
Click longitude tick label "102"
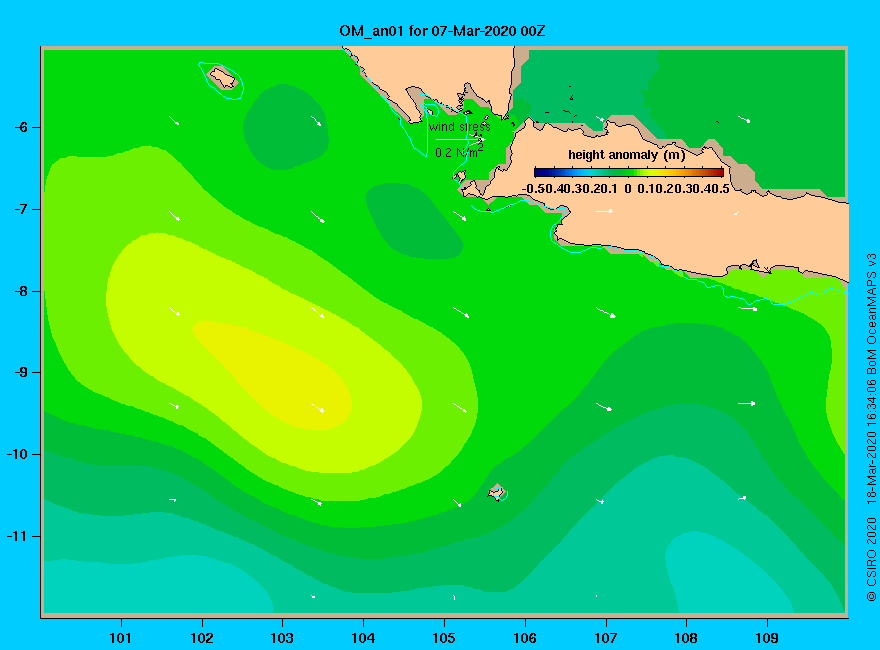[201, 638]
